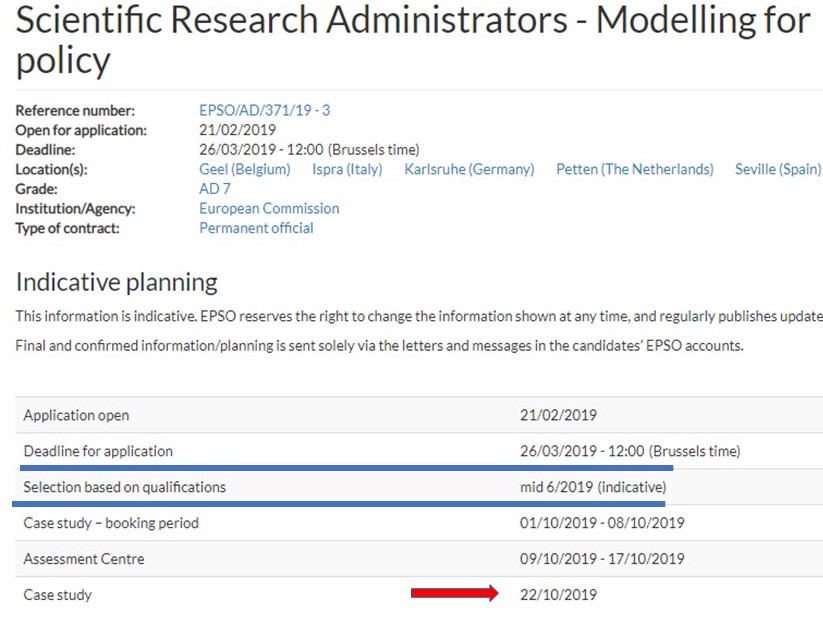Open the EPSO/AD/371/19 - 3 reference link

pyautogui.click(x=264, y=110)
